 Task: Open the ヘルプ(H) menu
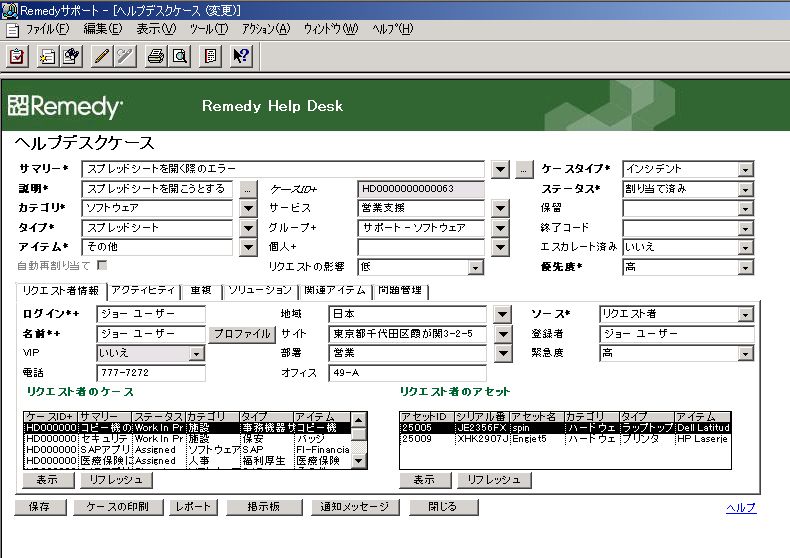[x=393, y=29]
